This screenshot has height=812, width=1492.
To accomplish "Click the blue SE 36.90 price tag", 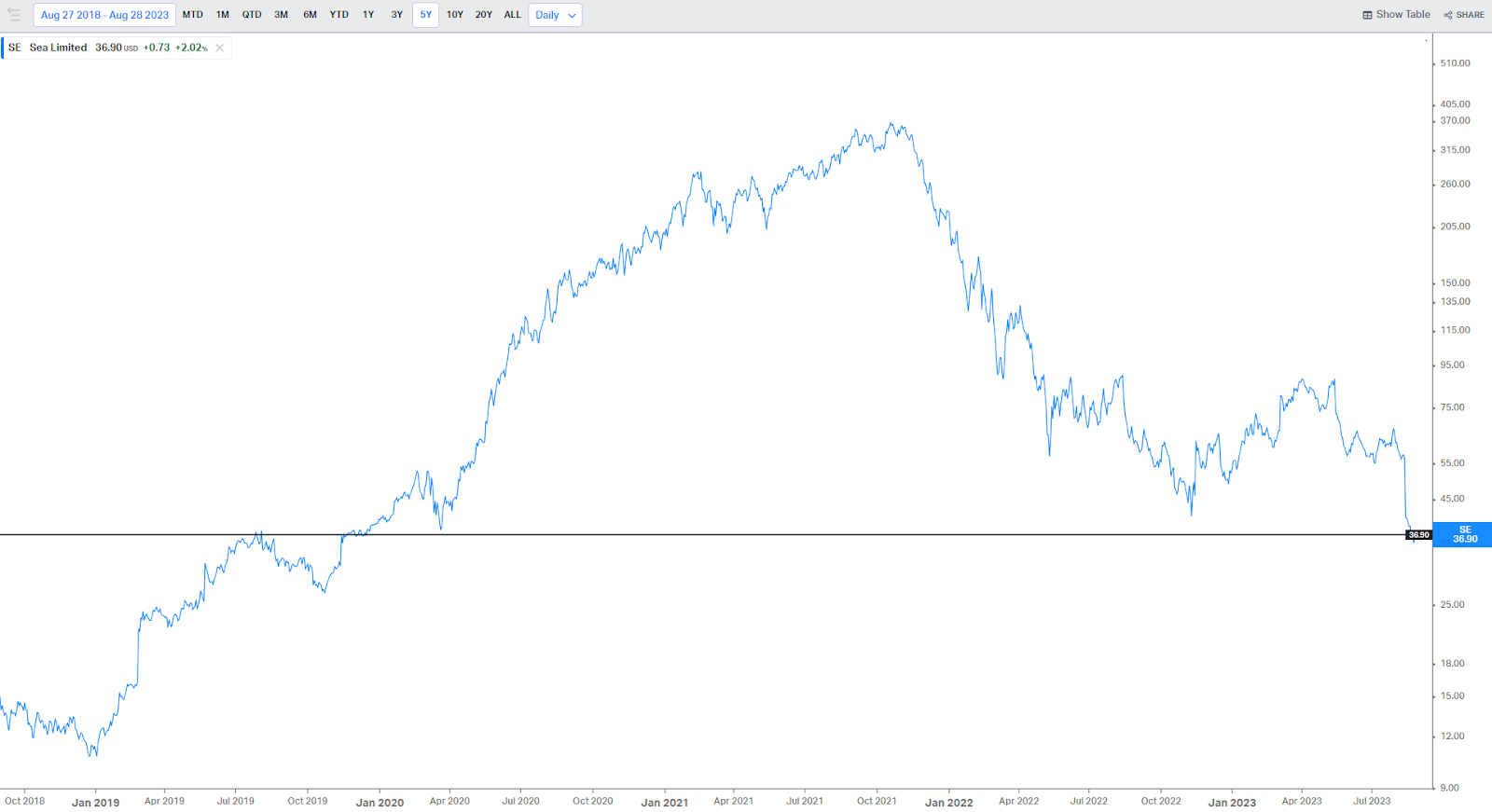I will [1464, 534].
